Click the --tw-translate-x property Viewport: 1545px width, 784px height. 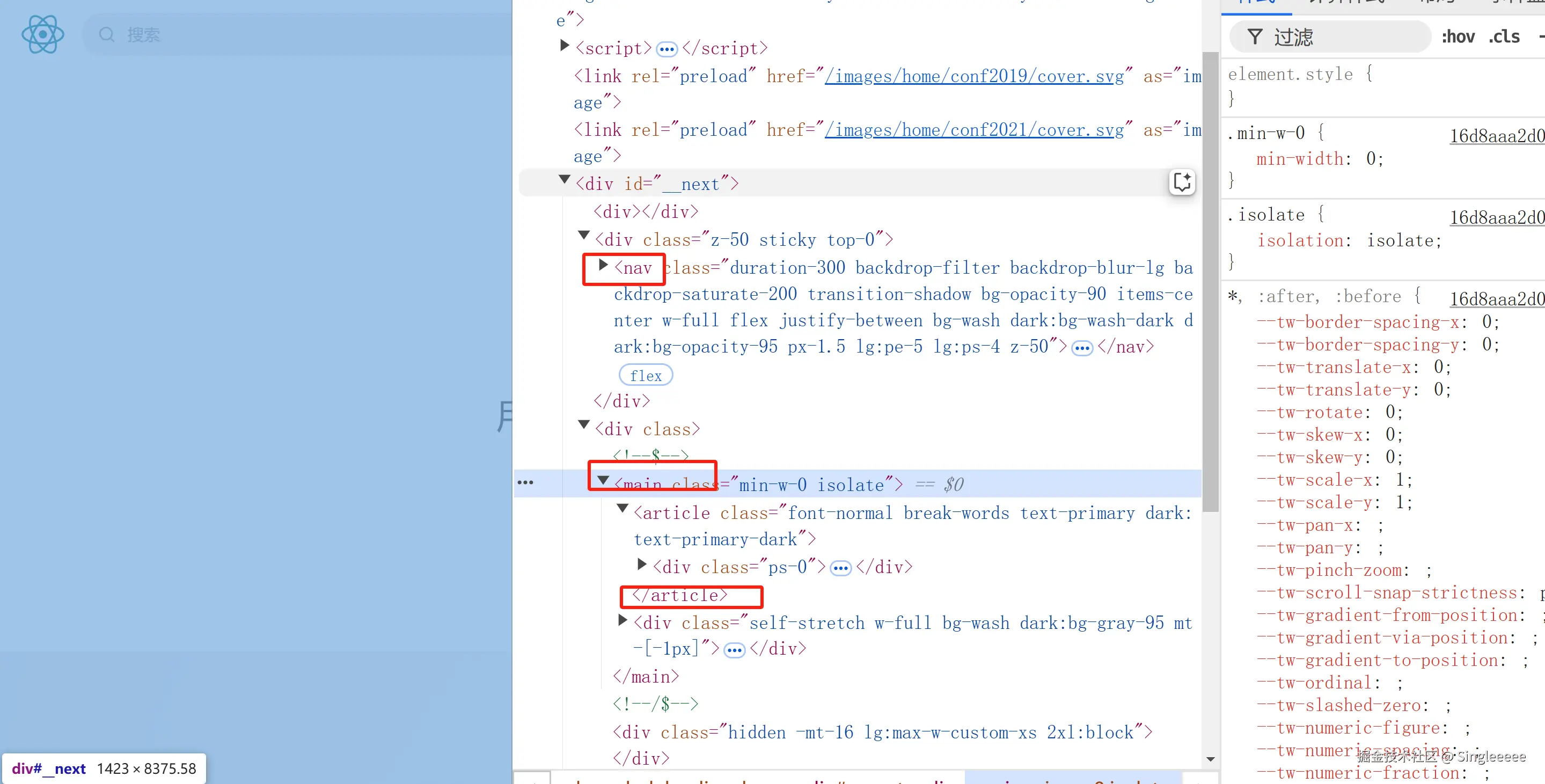pyautogui.click(x=1333, y=368)
